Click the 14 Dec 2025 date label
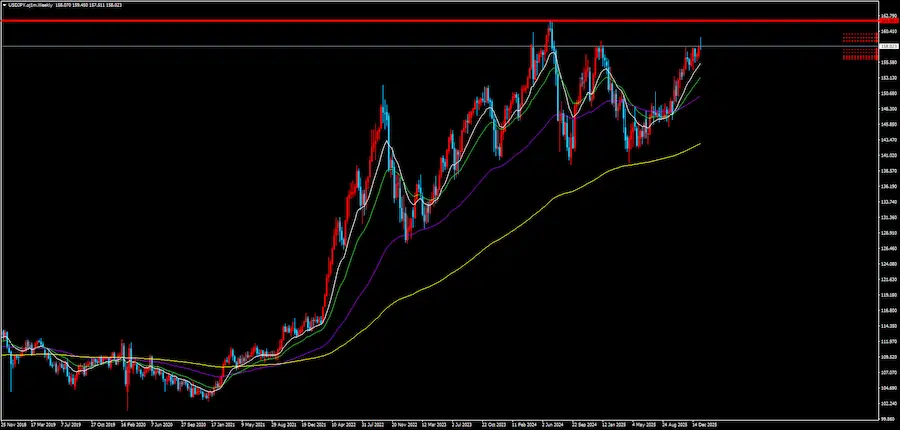 (704, 424)
